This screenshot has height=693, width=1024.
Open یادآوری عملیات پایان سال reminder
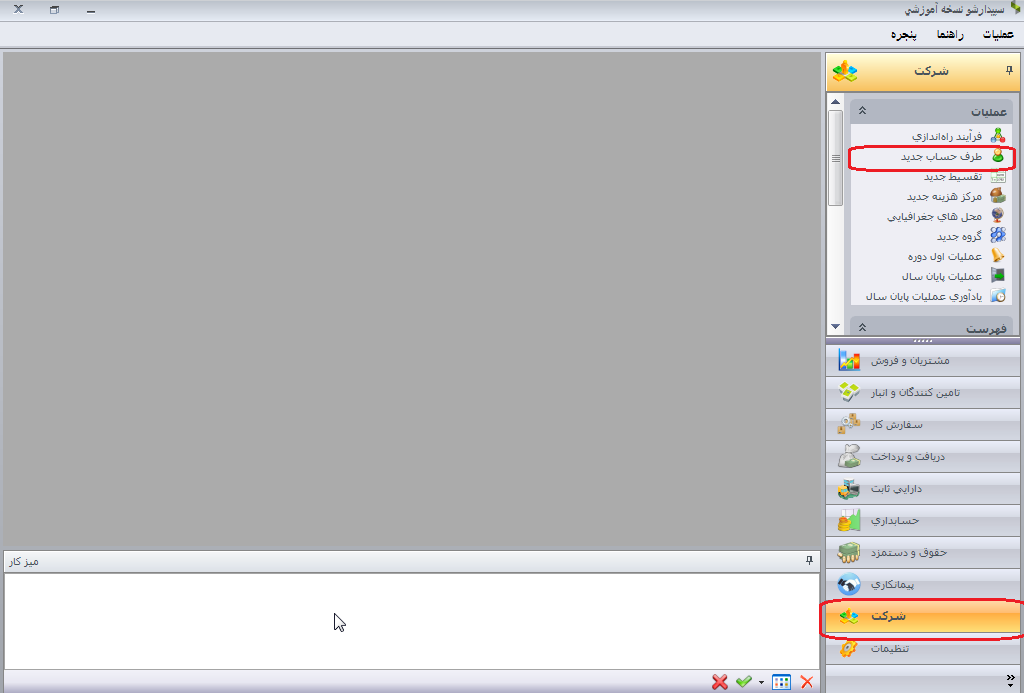[936, 296]
